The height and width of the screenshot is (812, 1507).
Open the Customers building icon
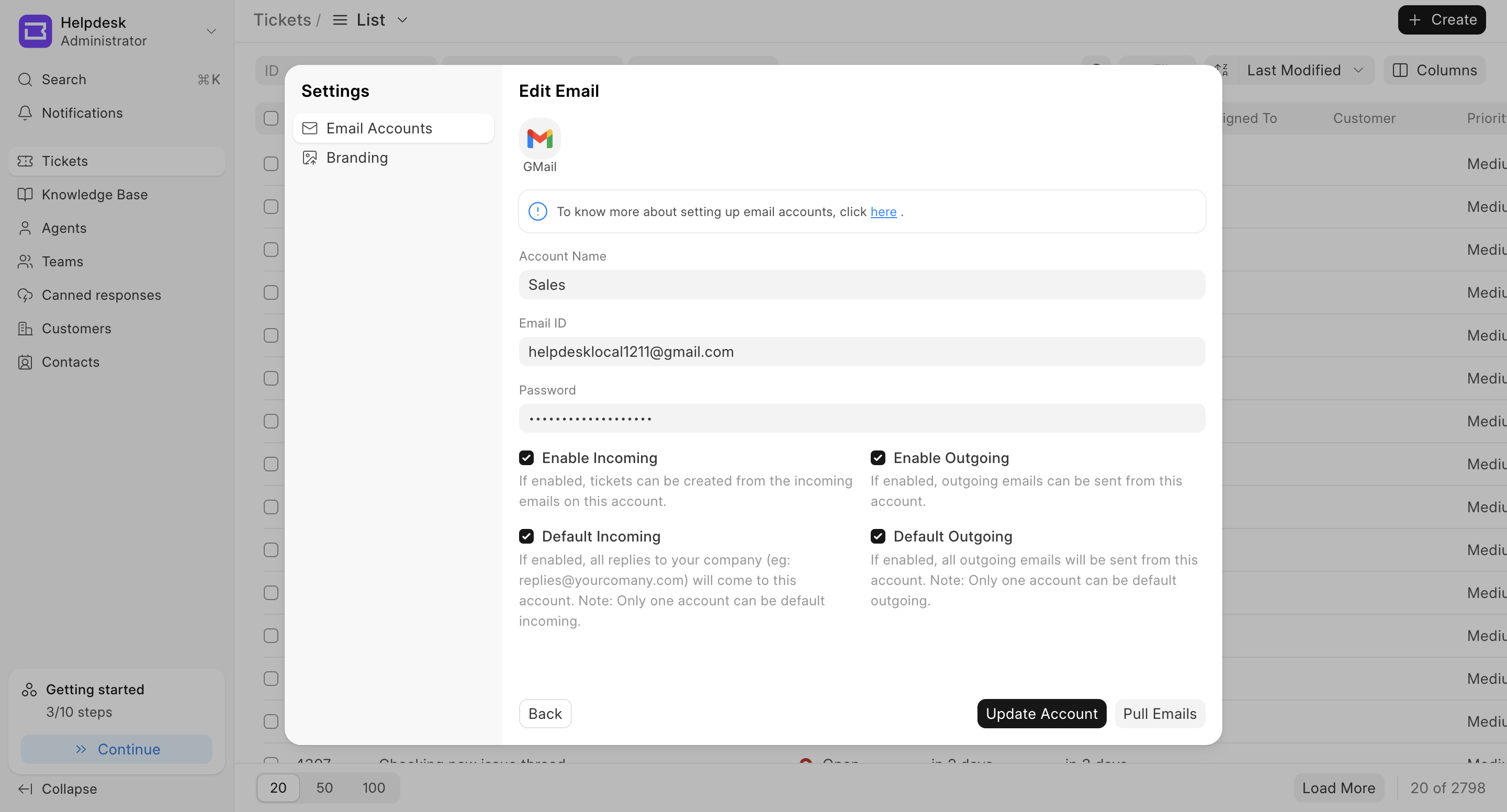click(x=25, y=329)
